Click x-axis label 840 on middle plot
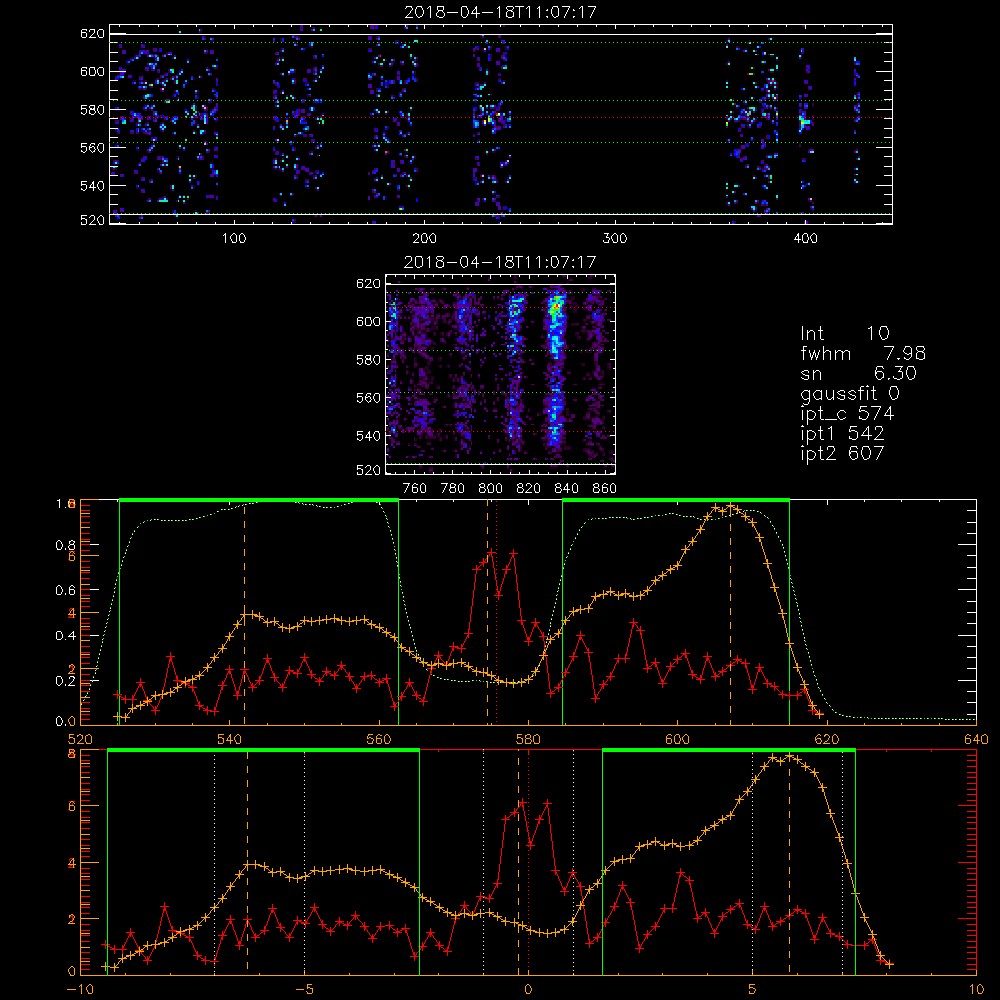Screen dimensions: 1000x1000 click(x=566, y=489)
